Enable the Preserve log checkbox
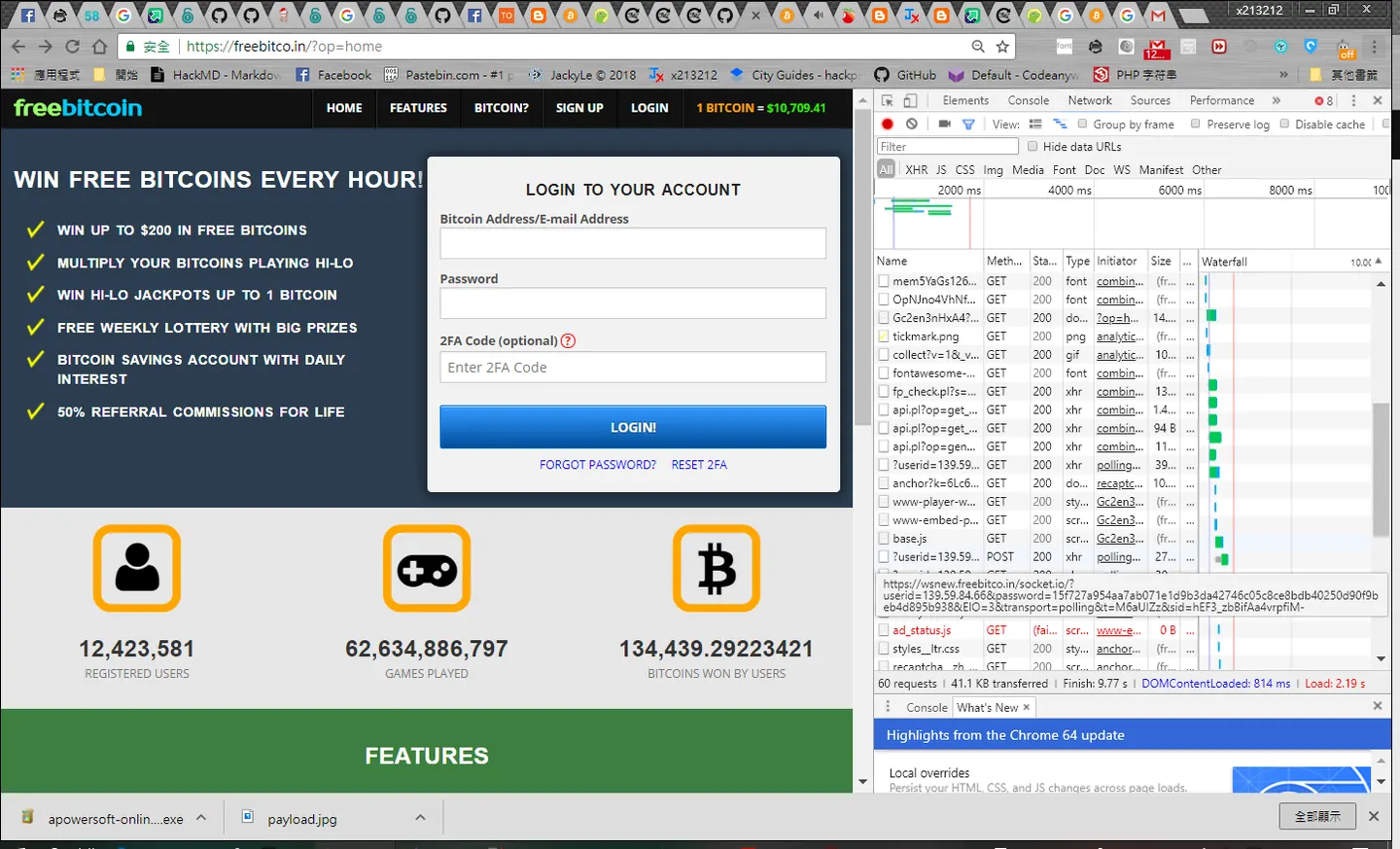 coord(1196,124)
